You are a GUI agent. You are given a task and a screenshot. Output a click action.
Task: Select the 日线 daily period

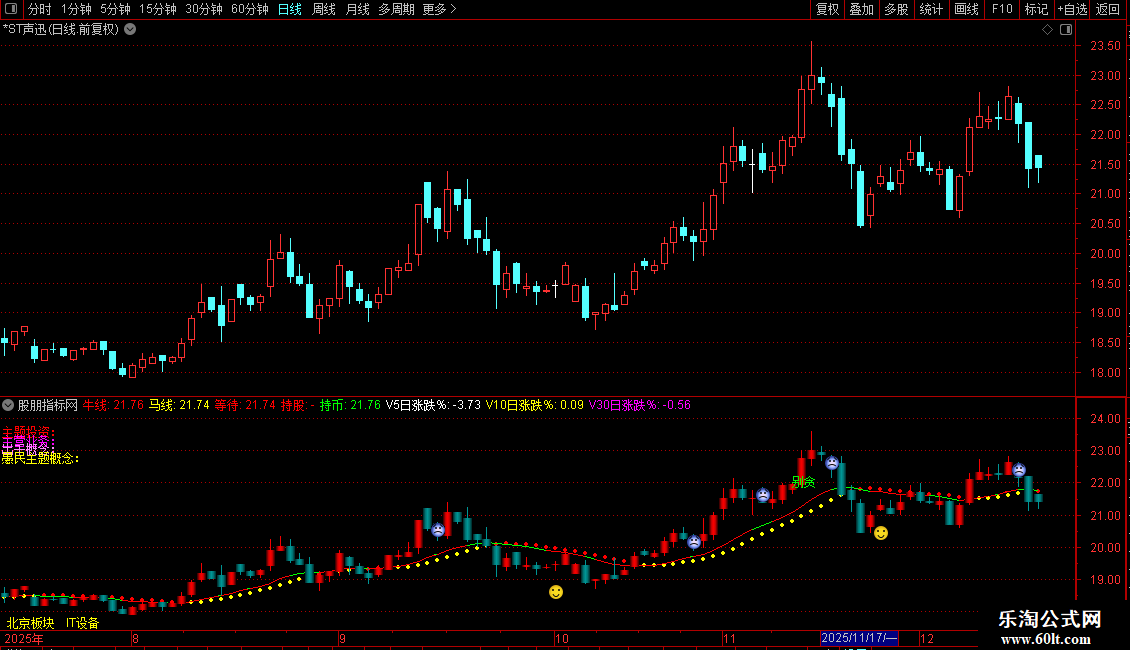click(290, 9)
